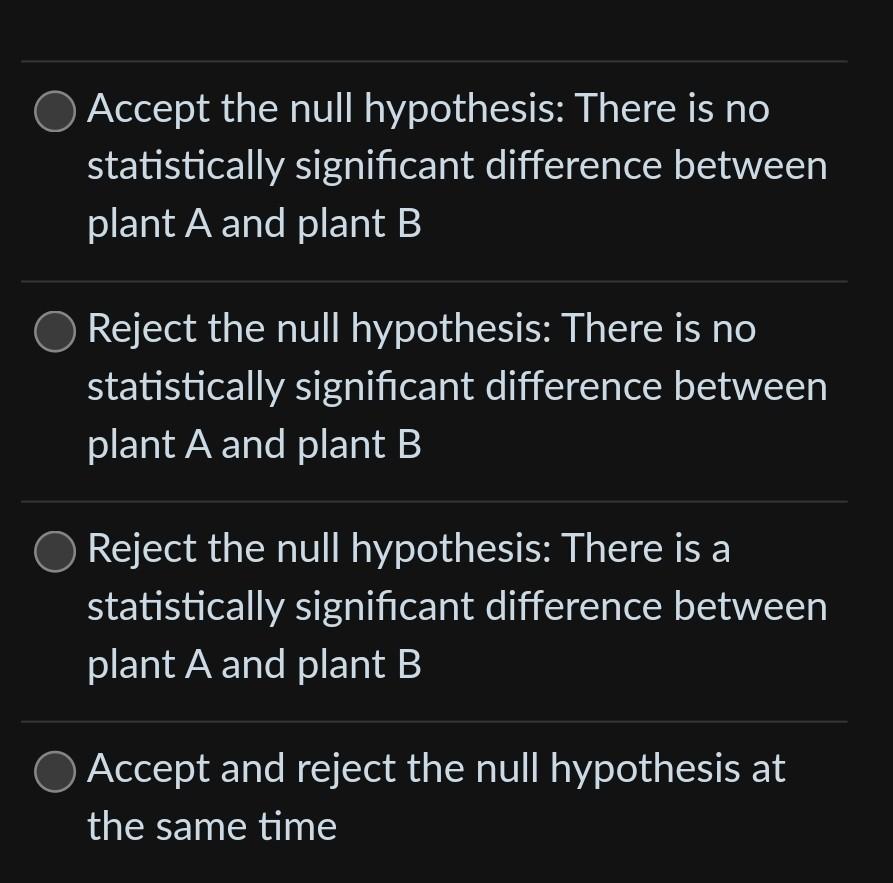Select the third radio button option

[55, 549]
